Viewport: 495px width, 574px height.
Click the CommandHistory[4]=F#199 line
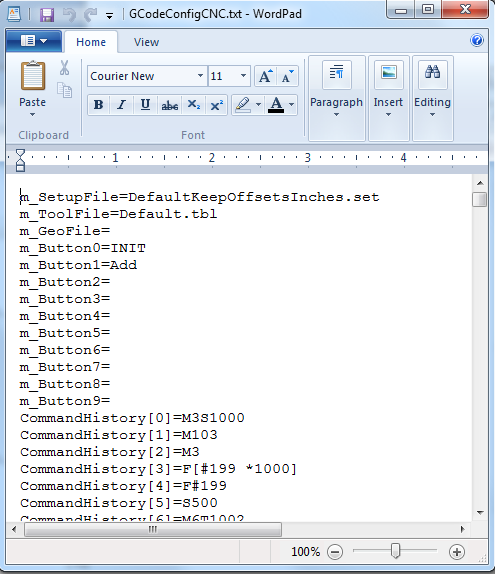click(123, 486)
